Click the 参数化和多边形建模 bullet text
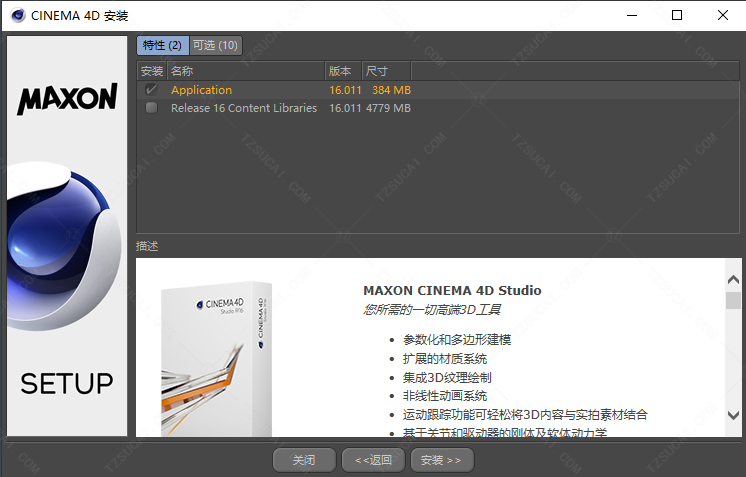Viewport: 746px width, 477px height. click(x=457, y=340)
